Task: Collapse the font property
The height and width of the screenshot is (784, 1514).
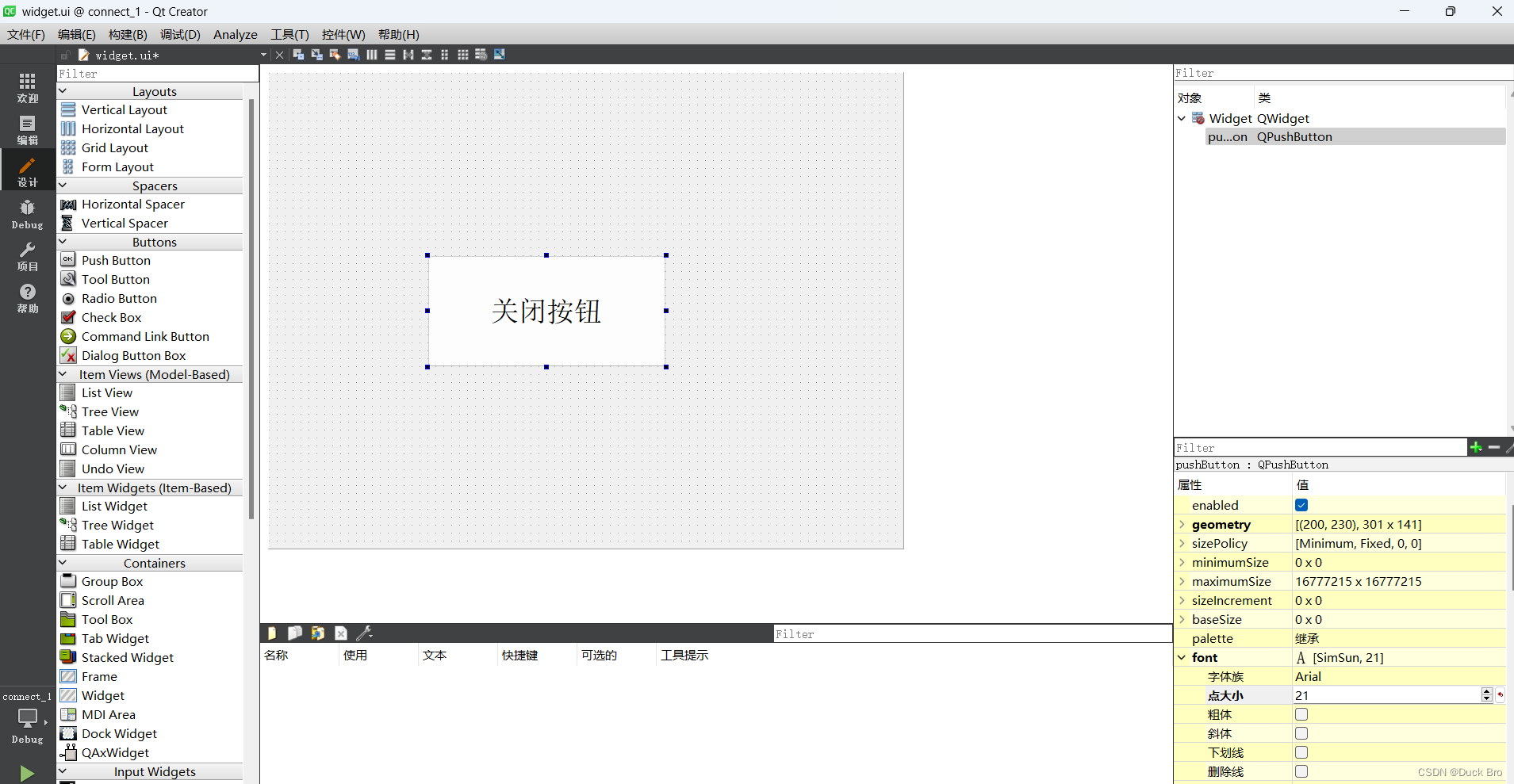Action: point(1182,658)
